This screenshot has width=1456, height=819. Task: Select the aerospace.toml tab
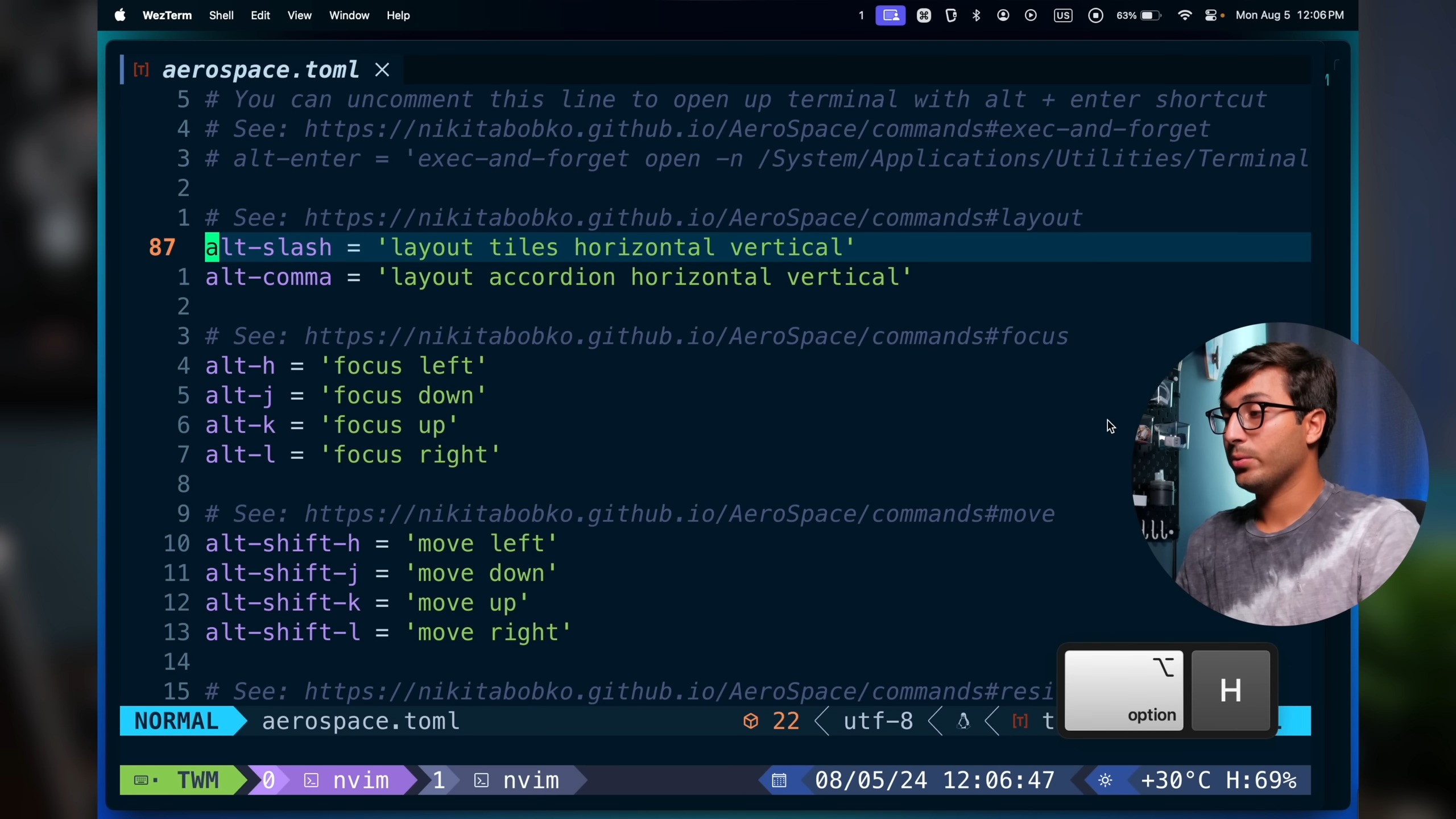click(x=260, y=70)
